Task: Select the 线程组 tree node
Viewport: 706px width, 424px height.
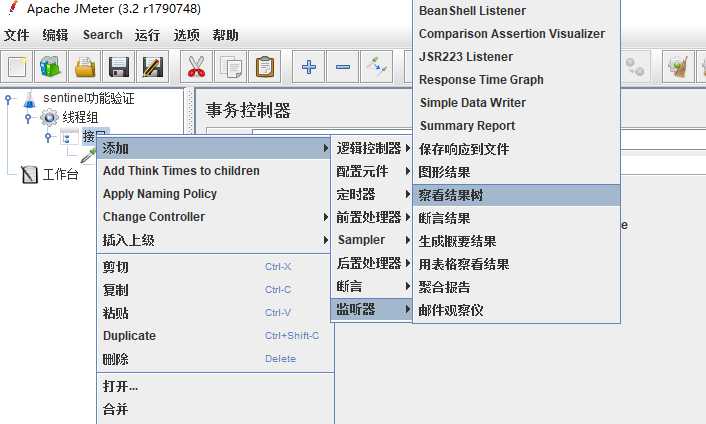Action: [80, 118]
